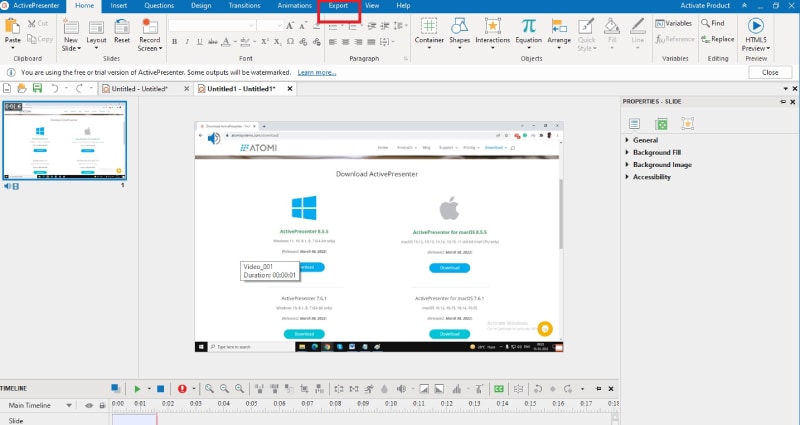
Task: Switch to the Design tab
Action: tap(201, 6)
